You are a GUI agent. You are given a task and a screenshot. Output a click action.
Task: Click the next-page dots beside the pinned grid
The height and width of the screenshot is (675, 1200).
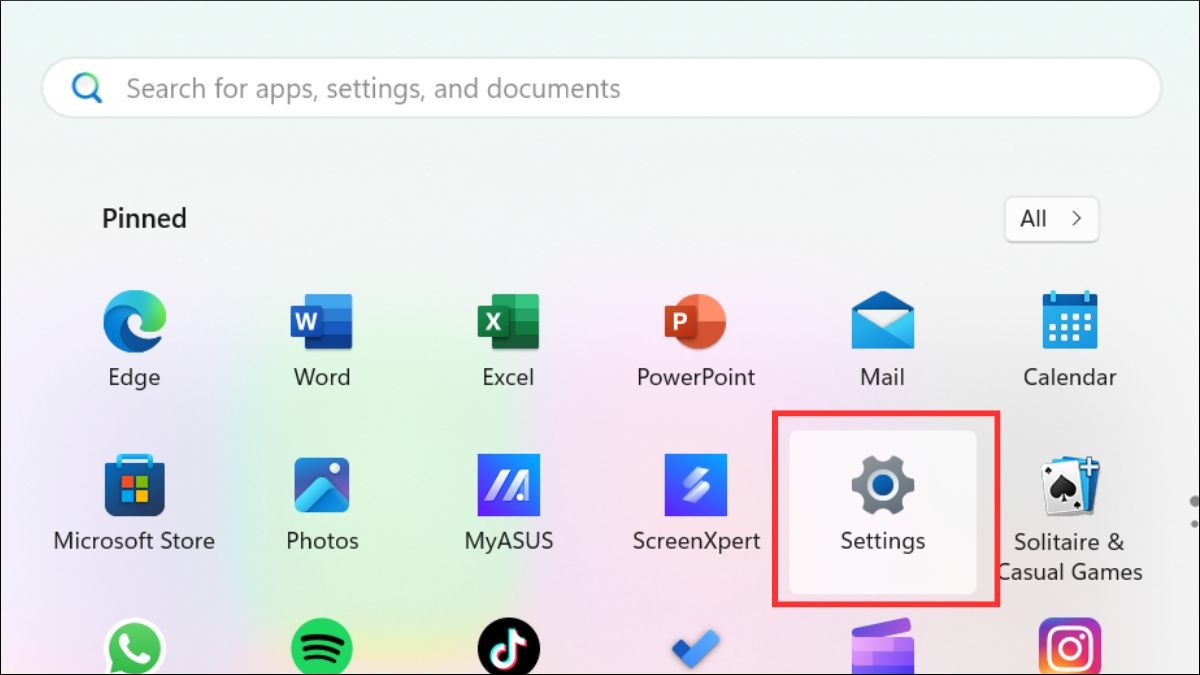1194,511
